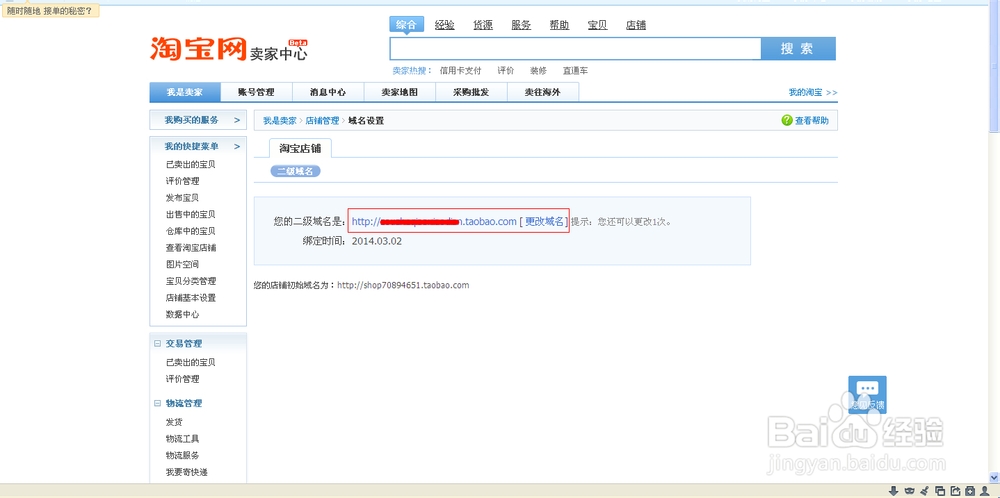
Task: Open 评价管理 under 我的快捷菜单
Action: (182, 181)
